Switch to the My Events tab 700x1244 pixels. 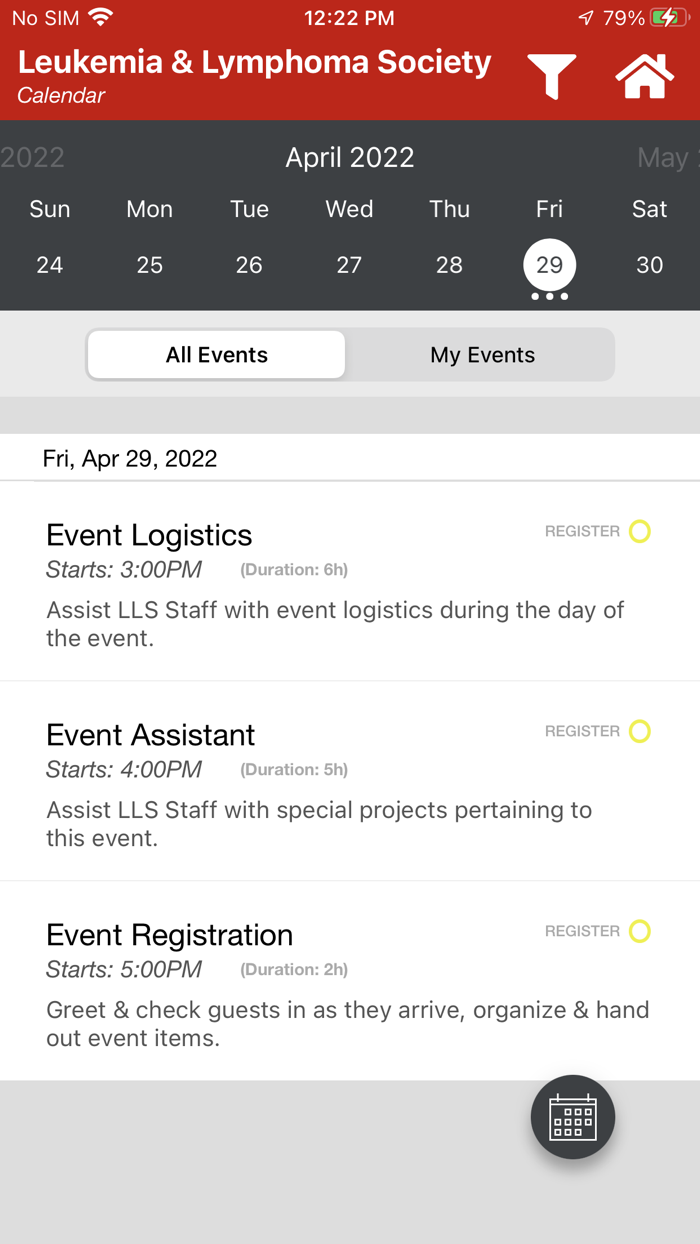483,354
